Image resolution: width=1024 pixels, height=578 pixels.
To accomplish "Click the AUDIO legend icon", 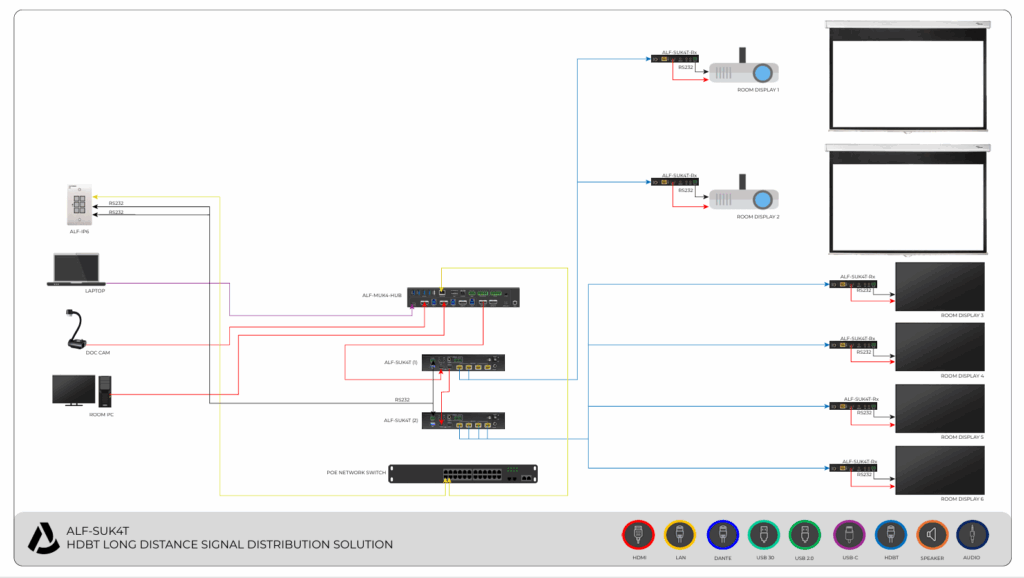I will click(972, 535).
